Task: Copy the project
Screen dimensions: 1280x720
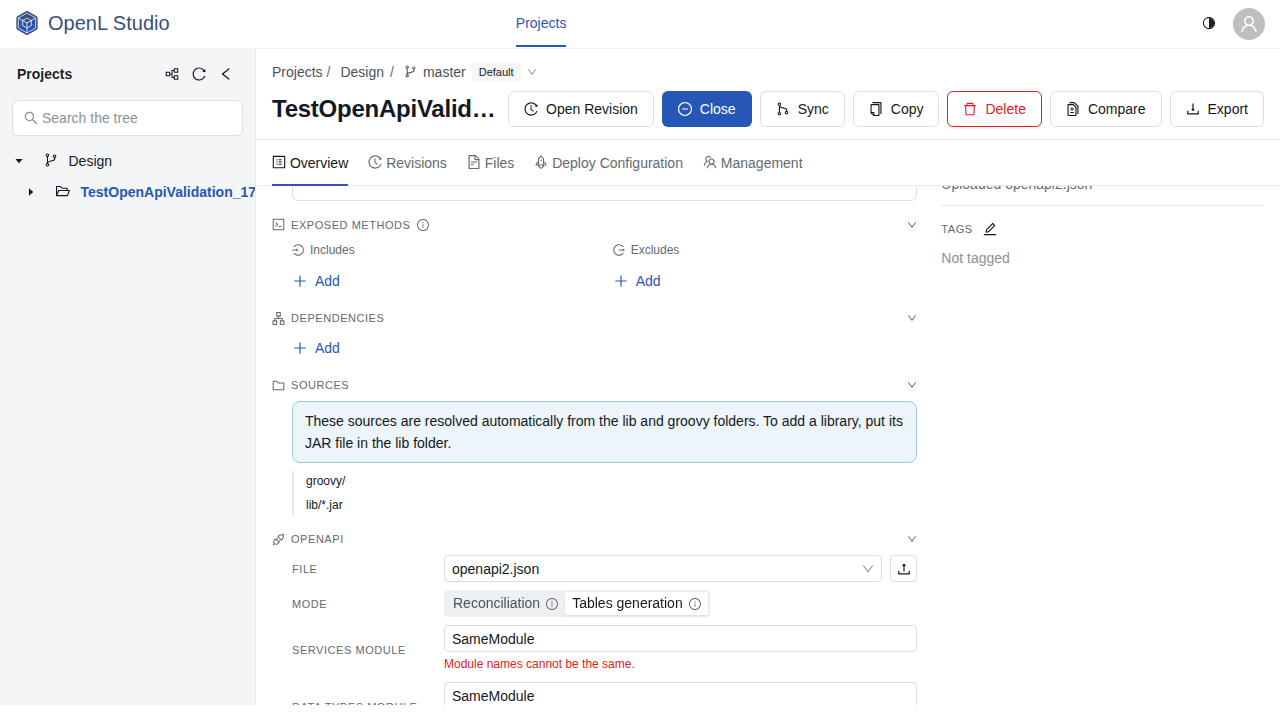Action: click(x=896, y=109)
